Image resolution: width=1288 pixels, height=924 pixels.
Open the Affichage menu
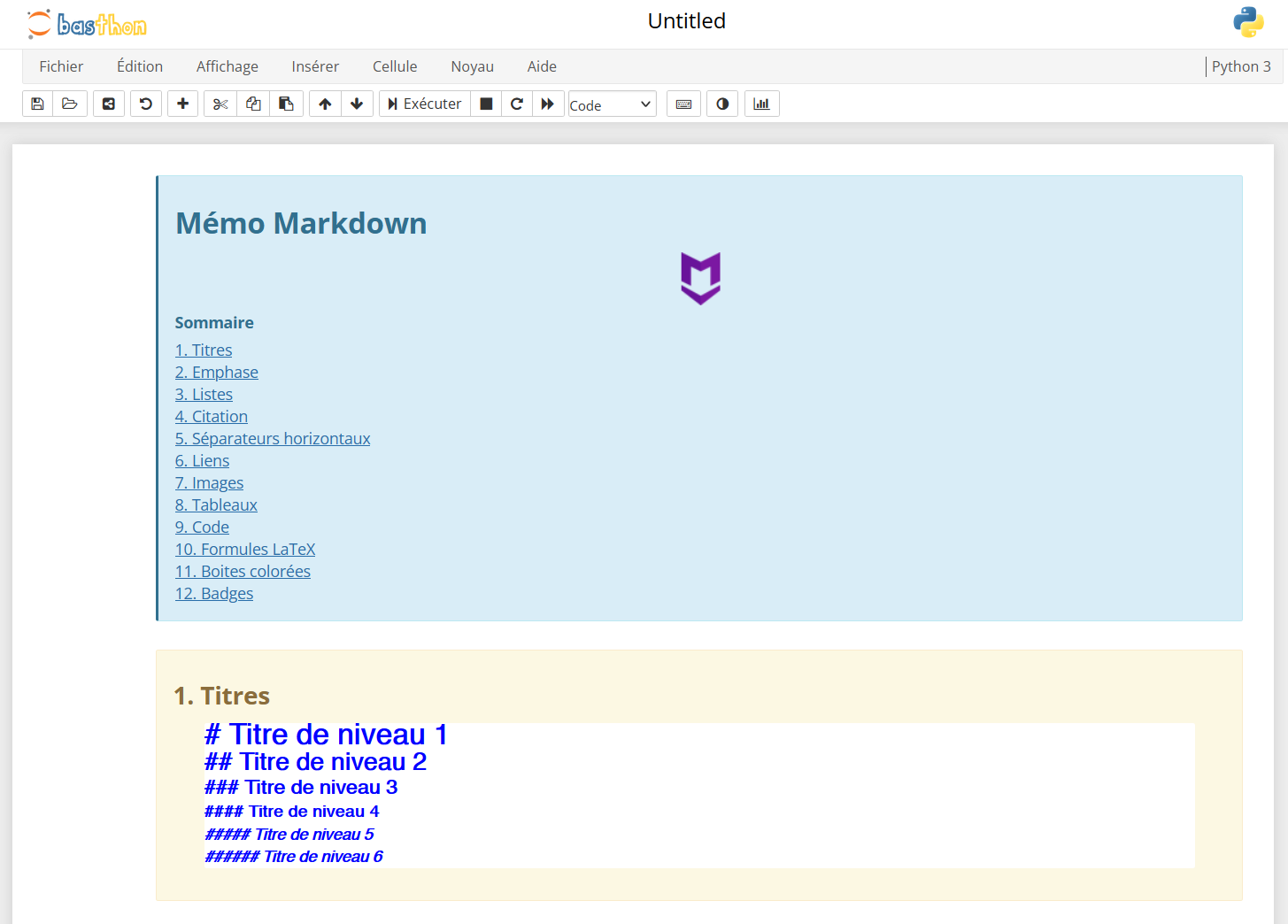tap(228, 66)
